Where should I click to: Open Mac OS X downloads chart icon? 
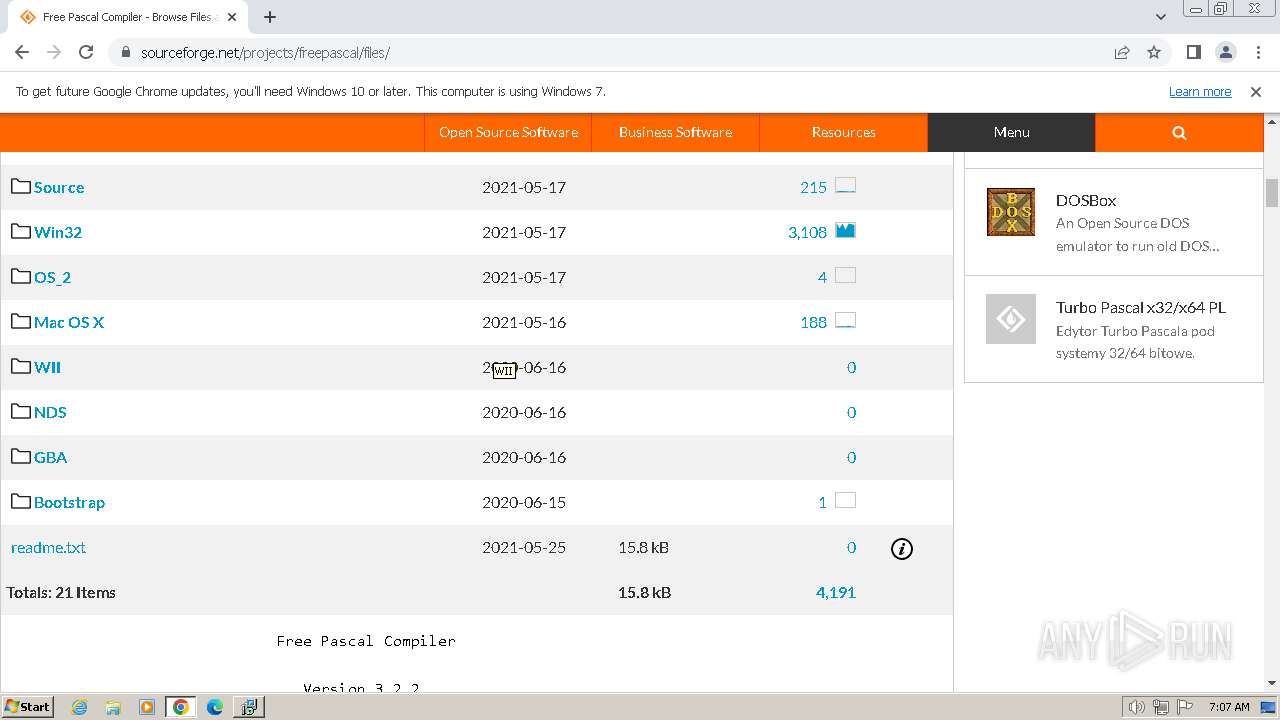845,321
